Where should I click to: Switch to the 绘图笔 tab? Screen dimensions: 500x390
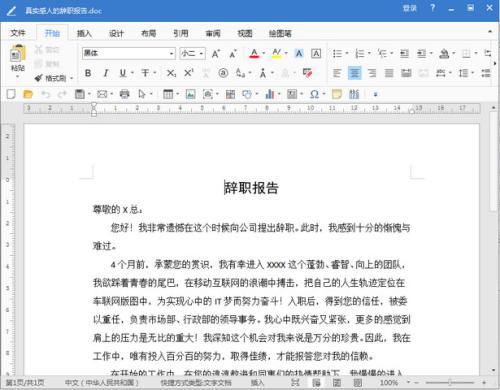click(x=280, y=33)
